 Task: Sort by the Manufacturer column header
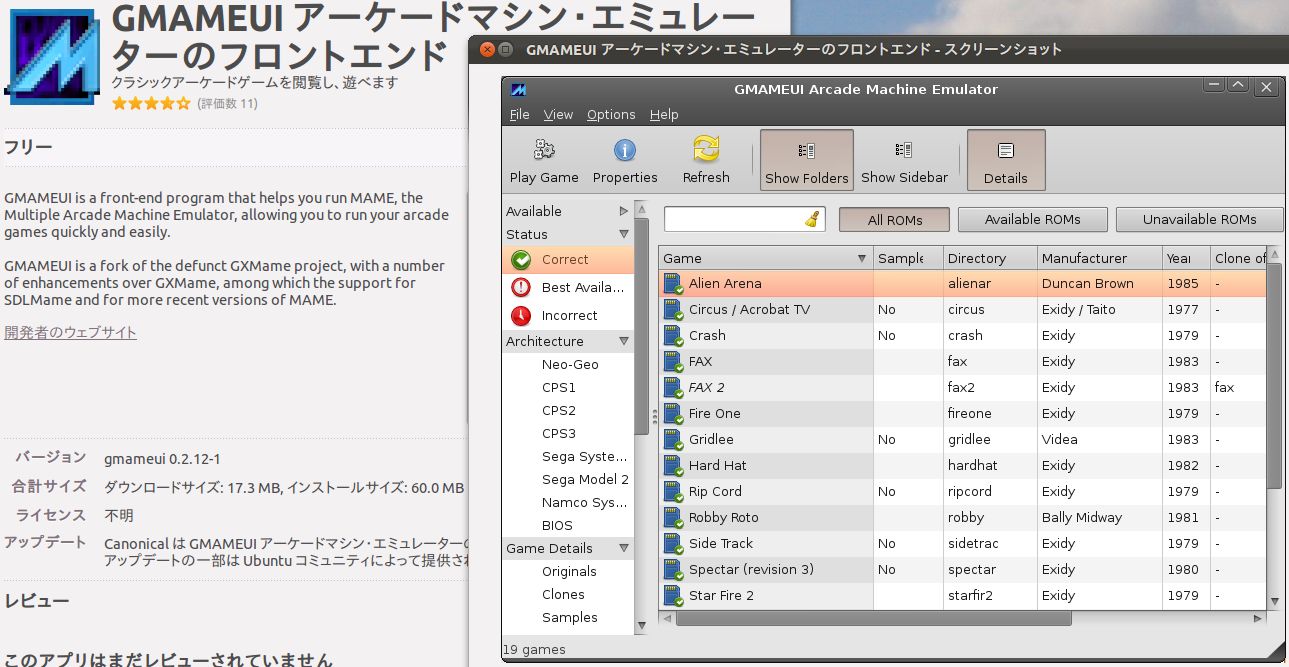(x=1100, y=258)
